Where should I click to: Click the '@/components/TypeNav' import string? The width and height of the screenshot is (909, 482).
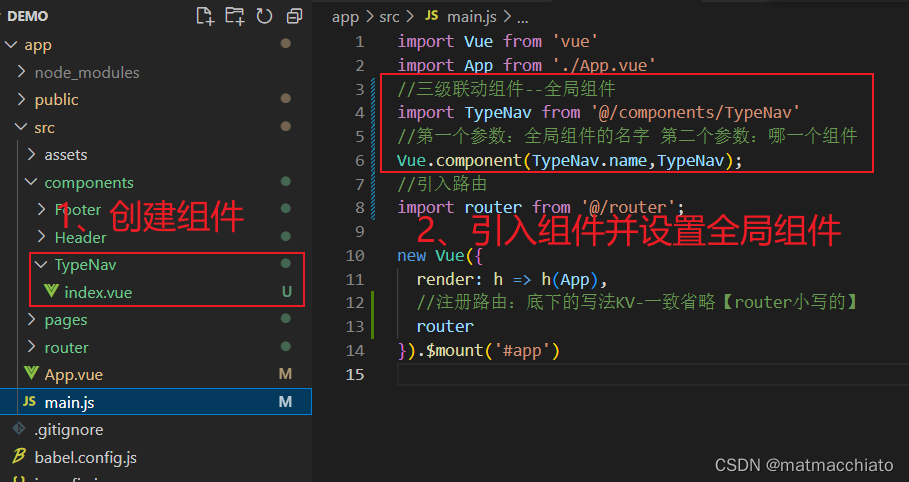click(695, 113)
